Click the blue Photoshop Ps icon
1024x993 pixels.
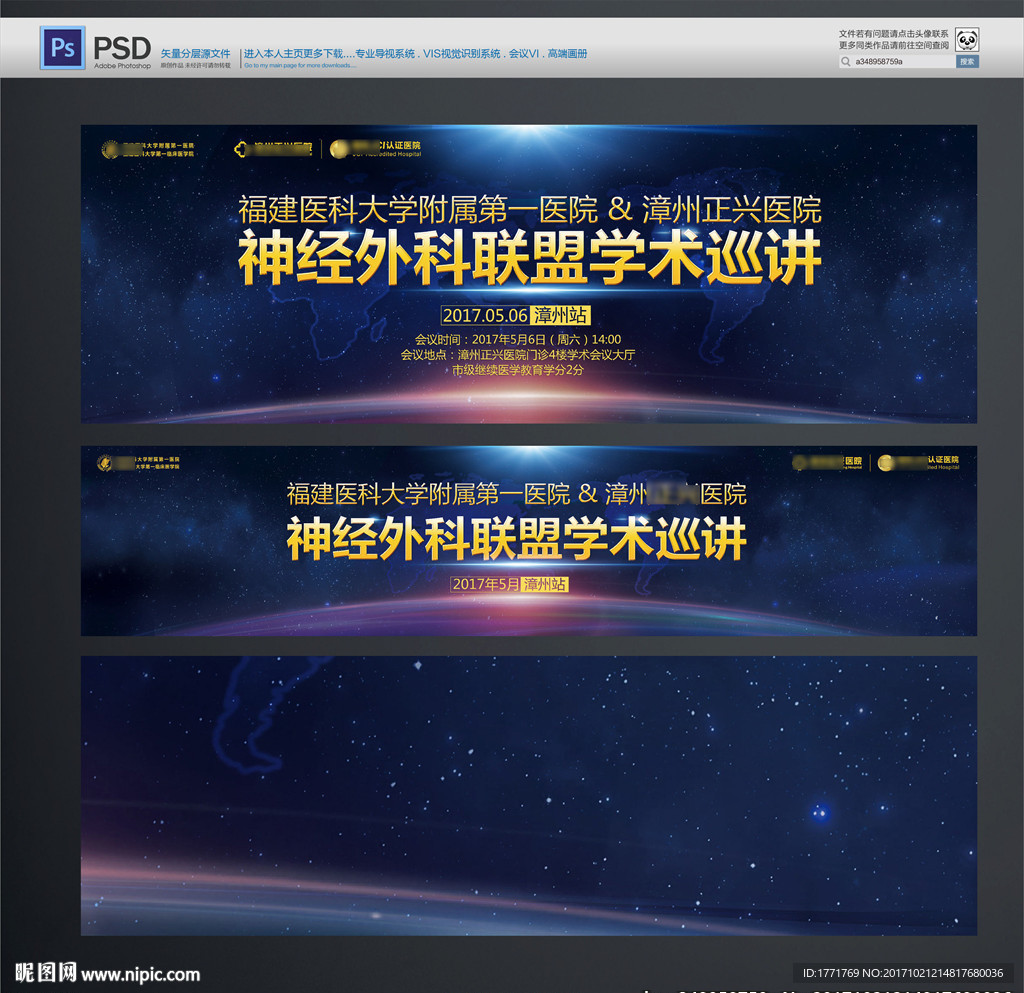pyautogui.click(x=63, y=48)
